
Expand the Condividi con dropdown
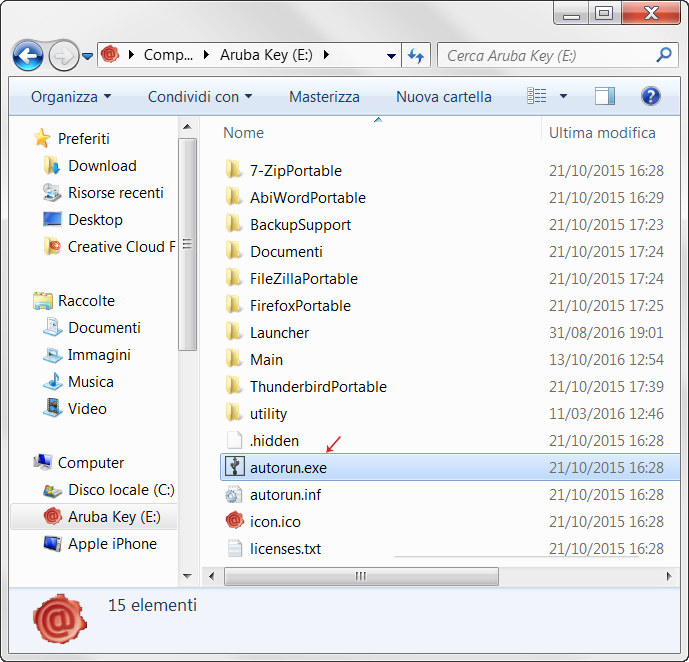click(x=199, y=97)
